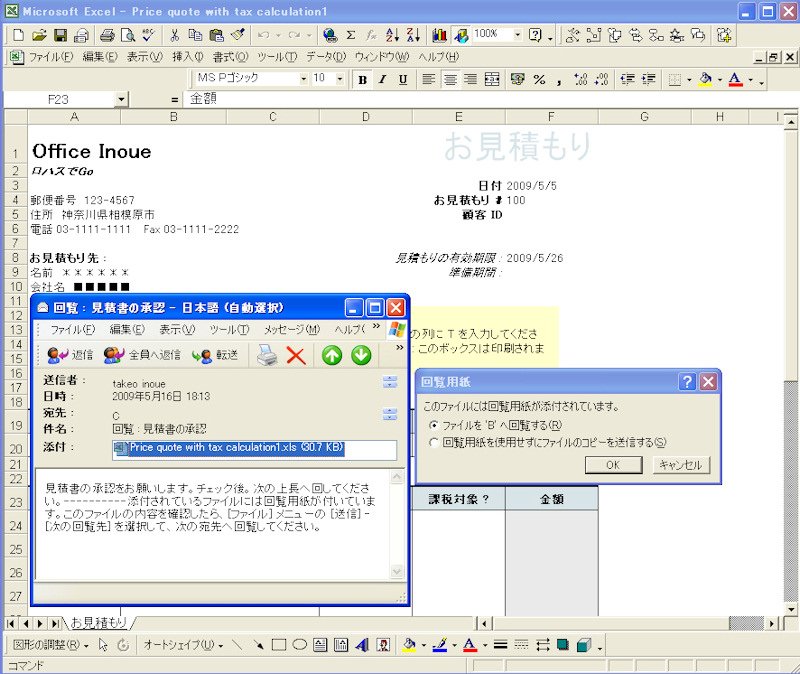
Task: Open the Fill Color dropdown arrow
Action: coord(720,80)
